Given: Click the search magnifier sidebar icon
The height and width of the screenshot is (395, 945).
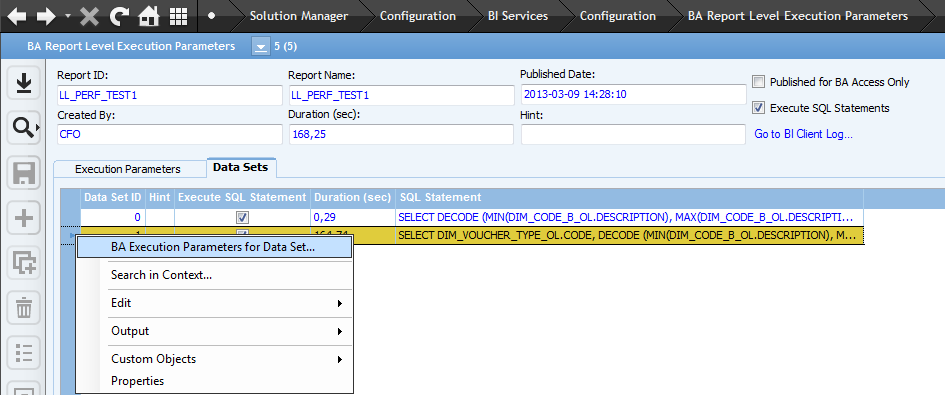Looking at the screenshot, I should tap(24, 127).
